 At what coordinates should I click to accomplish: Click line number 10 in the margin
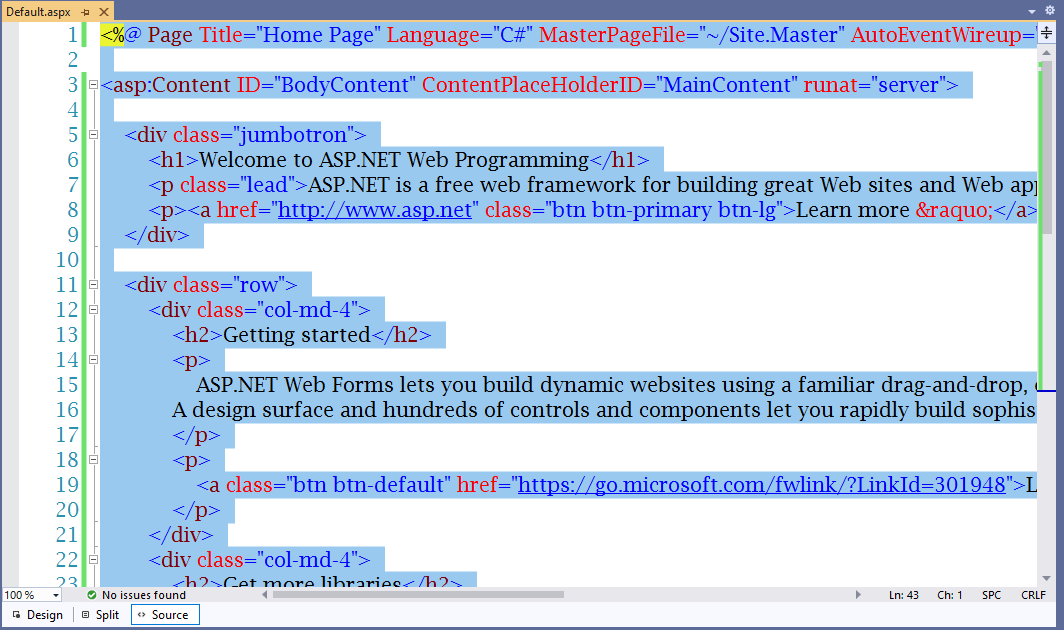tap(67, 259)
